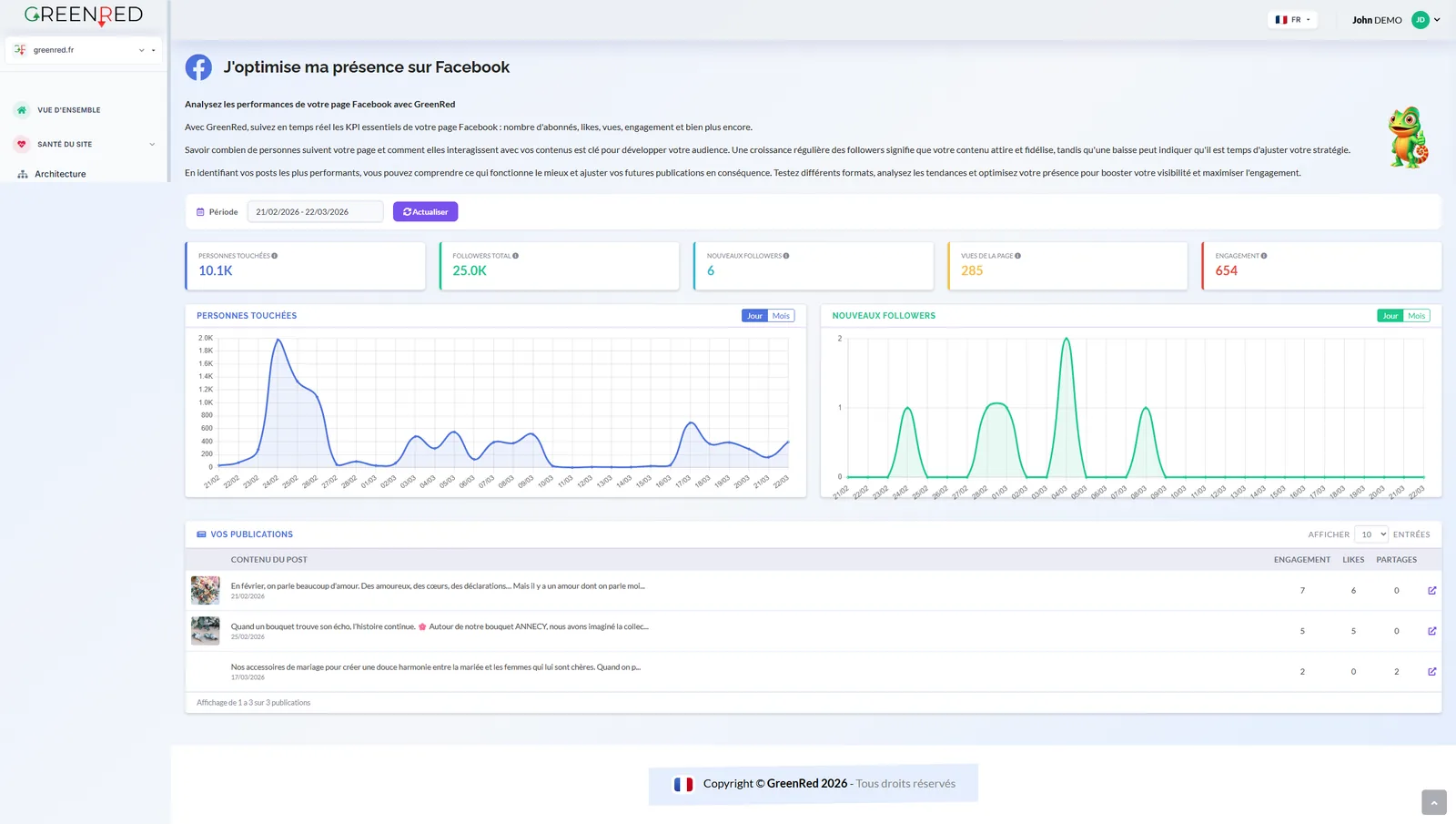
Task: Click the Engagement 654 card
Action: 1321,266
